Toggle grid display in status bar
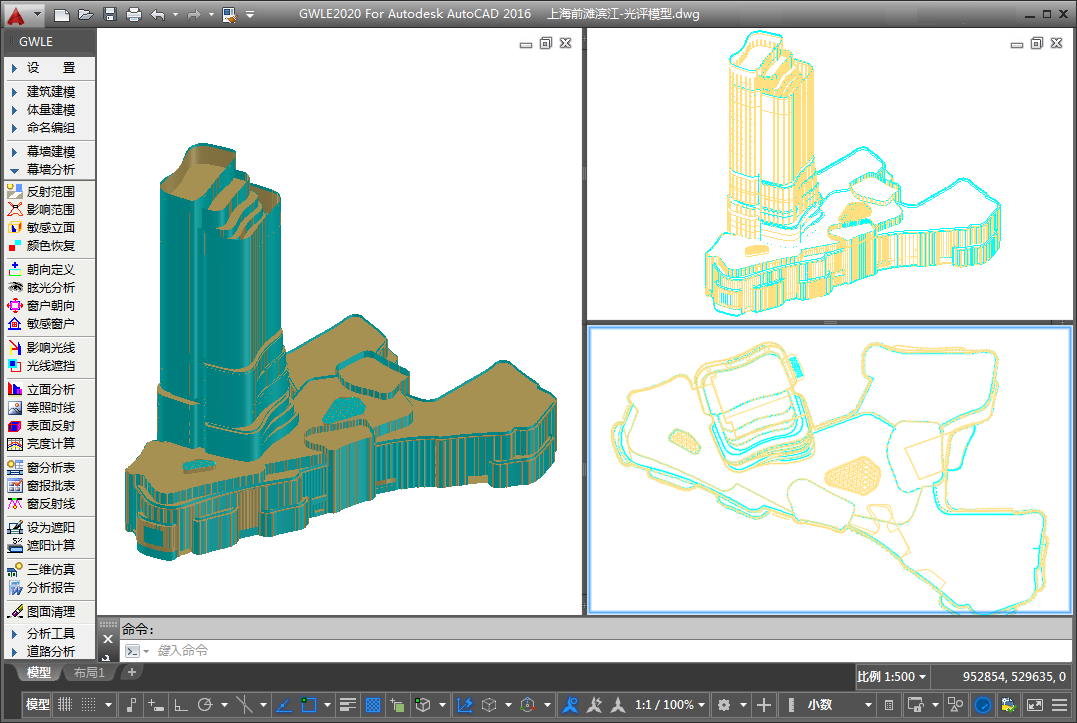Image resolution: width=1077 pixels, height=723 pixels. pyautogui.click(x=65, y=704)
